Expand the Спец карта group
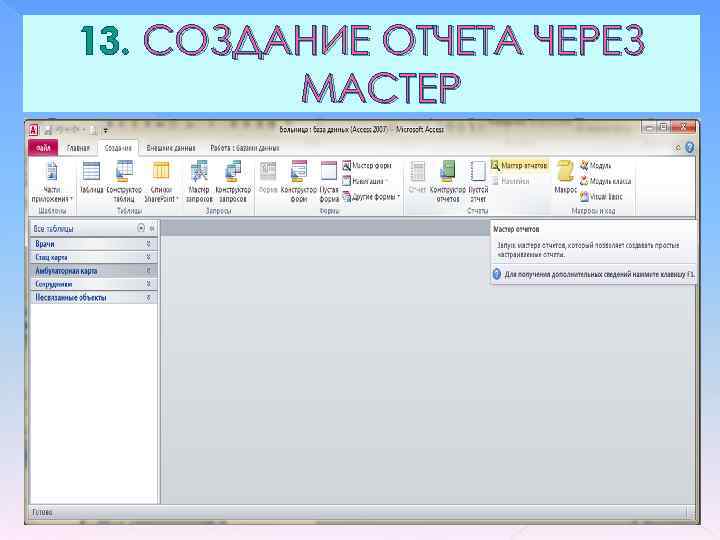Viewport: 720px width, 540px height. [x=148, y=257]
